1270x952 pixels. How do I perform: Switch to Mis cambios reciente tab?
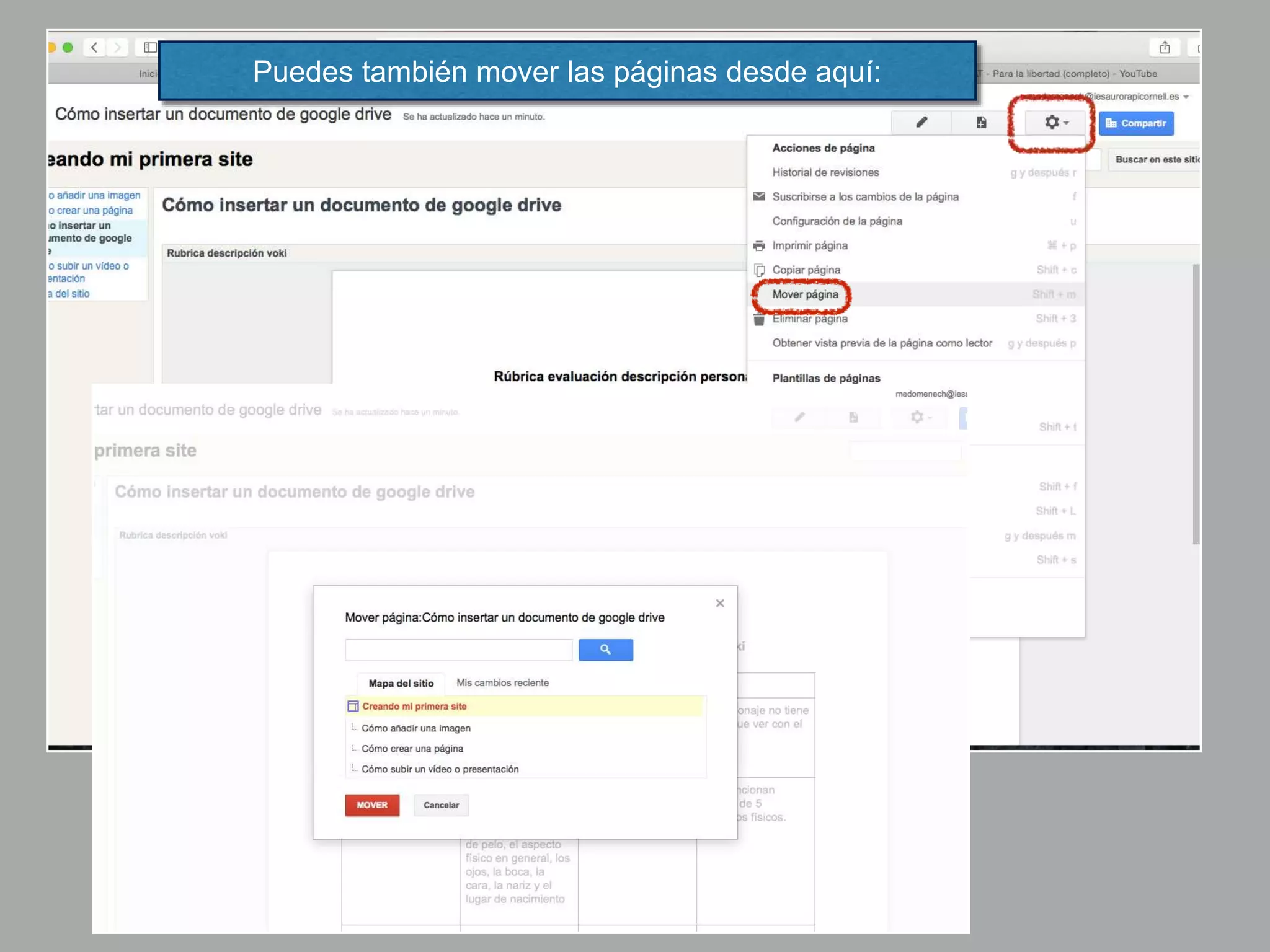coord(503,682)
